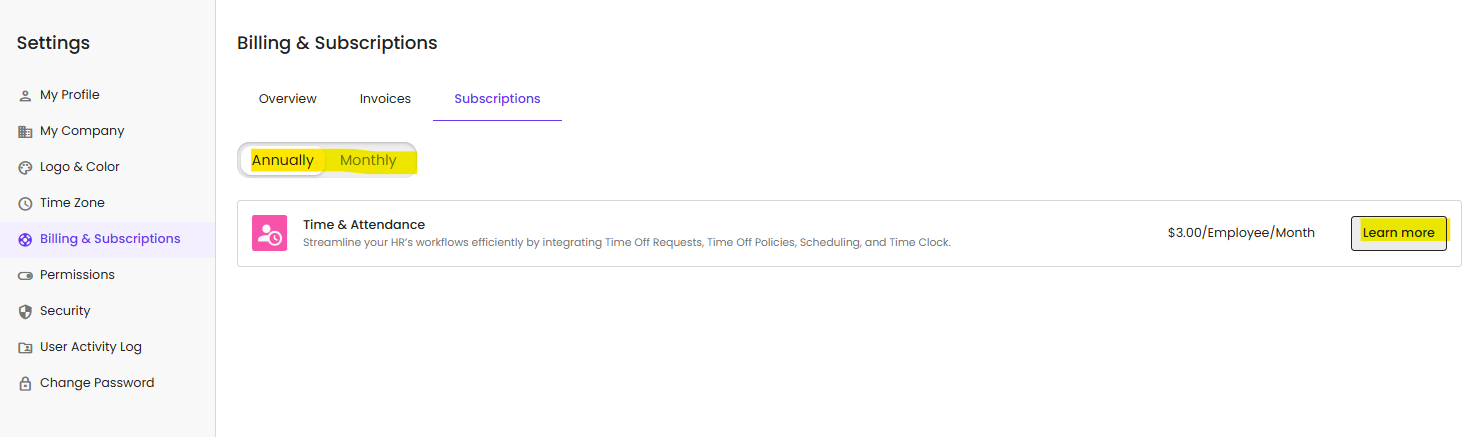Viewport: 1462px width, 437px height.
Task: Click the Time Zone clock icon
Action: point(26,204)
